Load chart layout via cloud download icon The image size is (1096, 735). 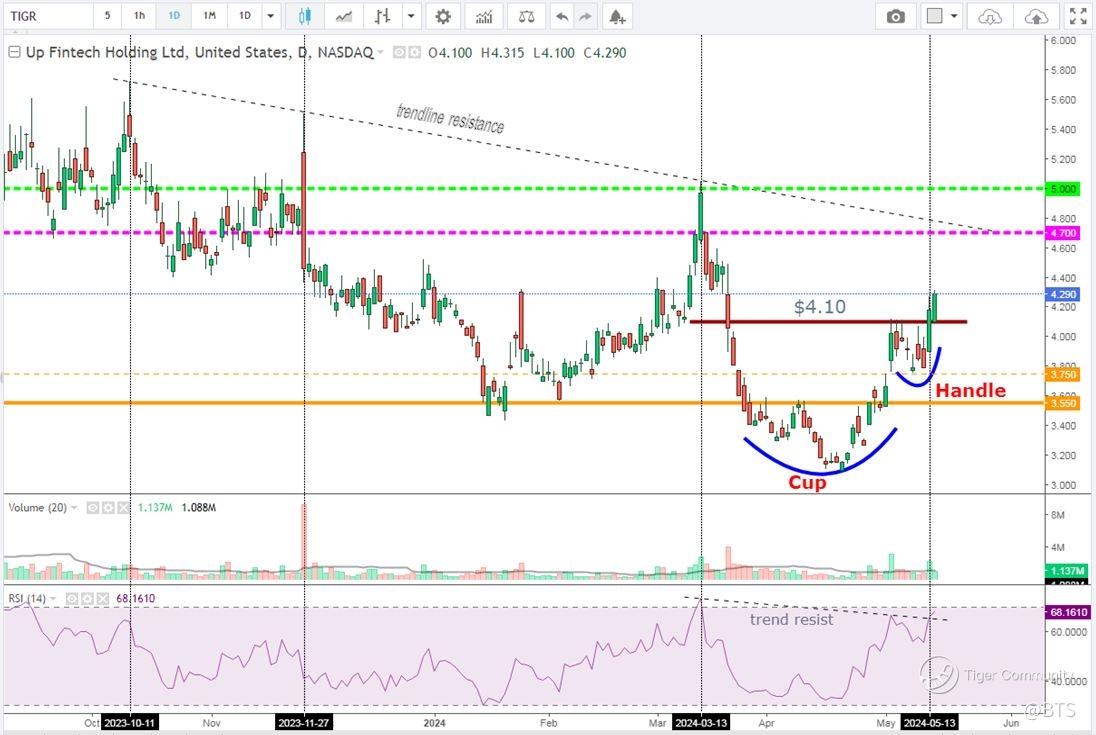pos(990,16)
